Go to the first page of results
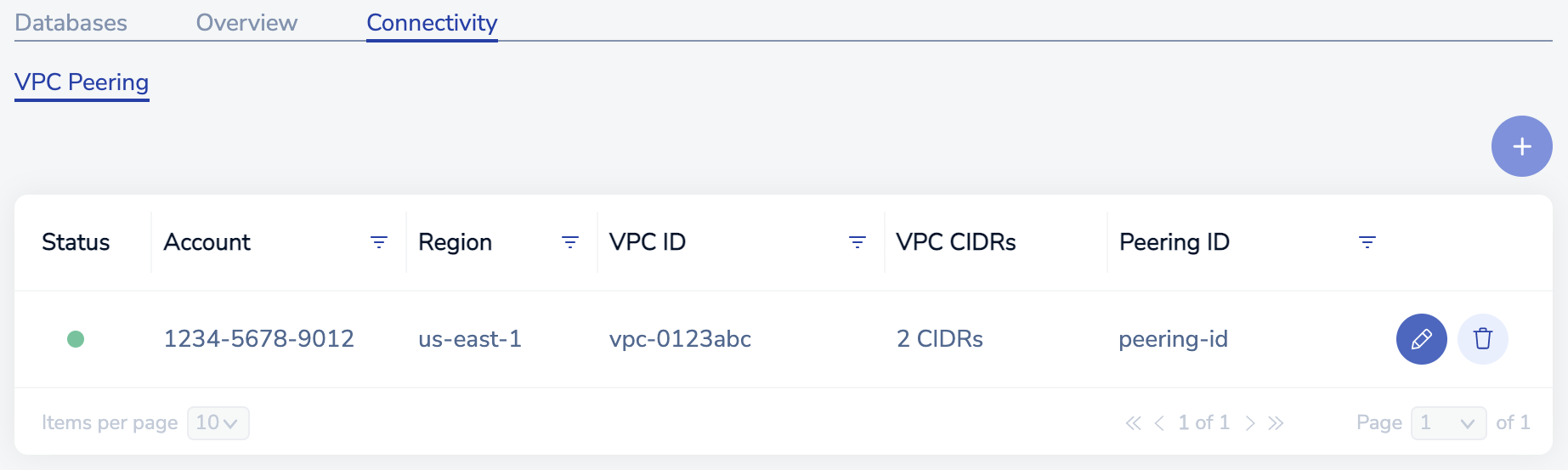The image size is (1568, 470). (1133, 423)
